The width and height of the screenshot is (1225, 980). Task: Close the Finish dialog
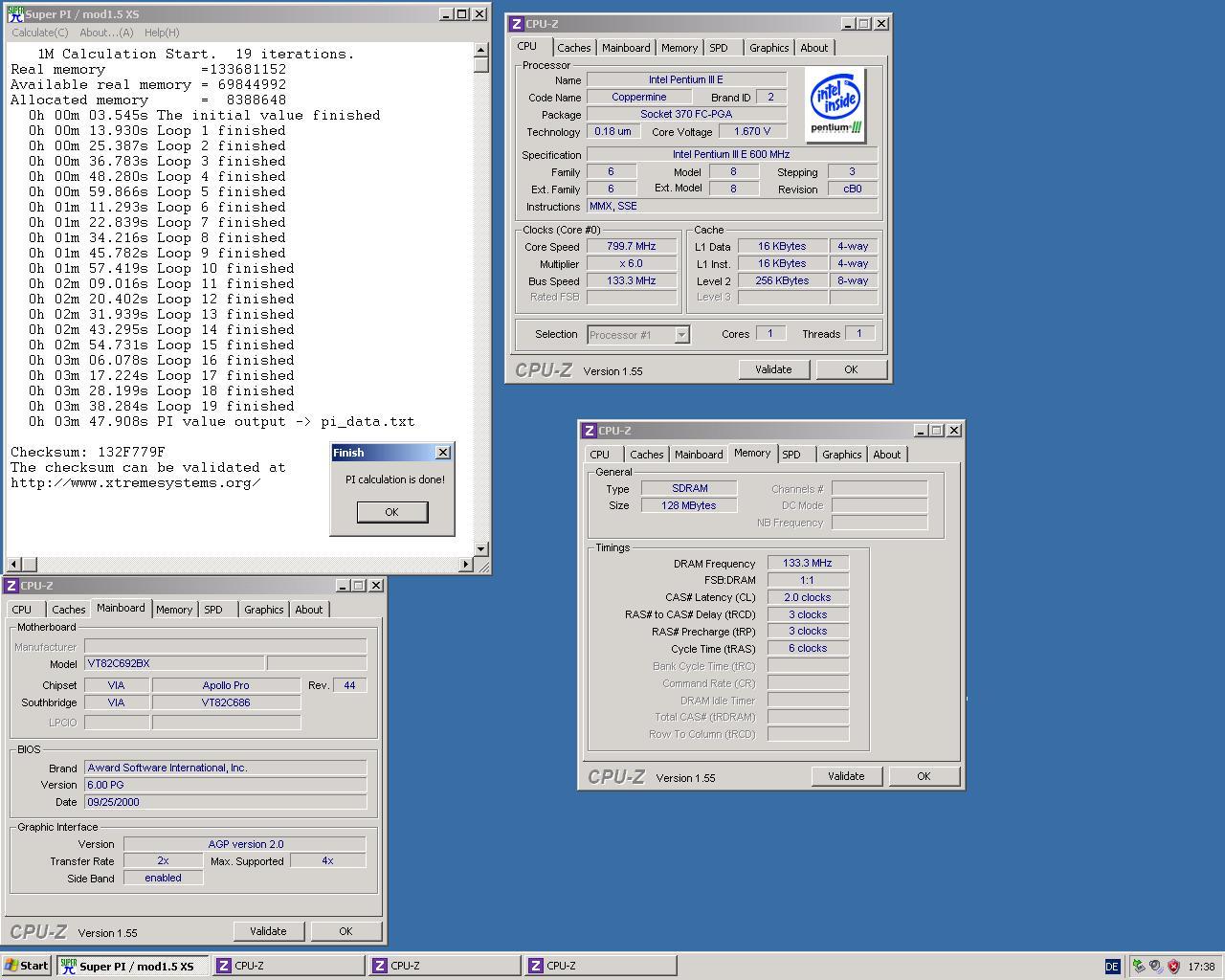point(442,453)
